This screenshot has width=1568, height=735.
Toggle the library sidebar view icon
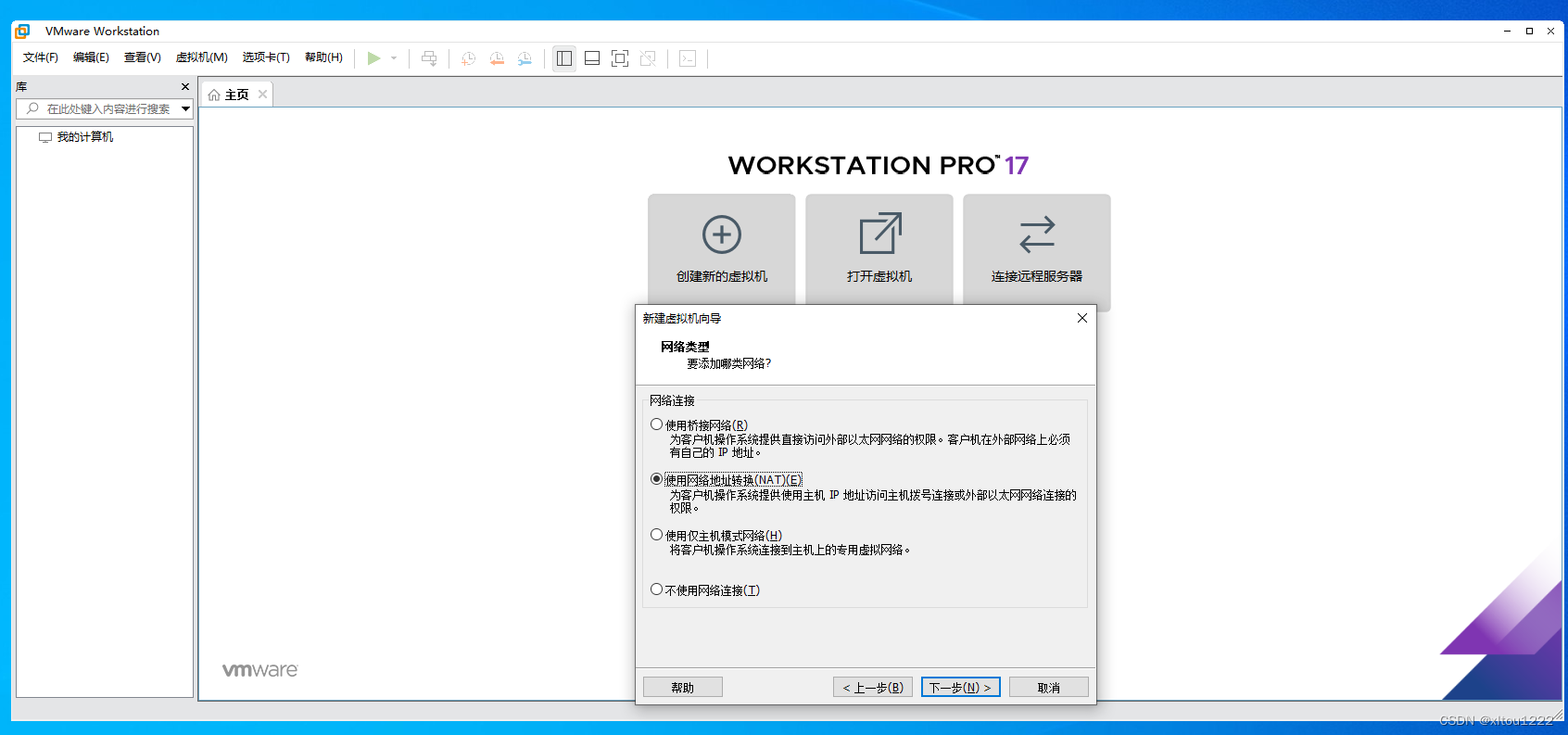[x=564, y=58]
